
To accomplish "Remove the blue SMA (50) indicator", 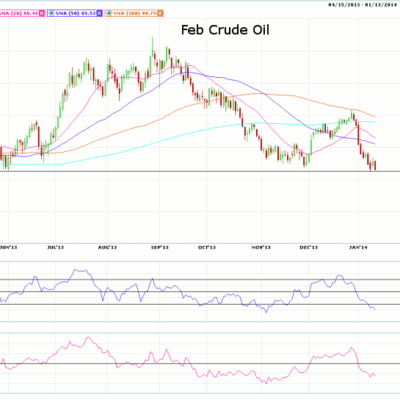I will (x=100, y=13).
